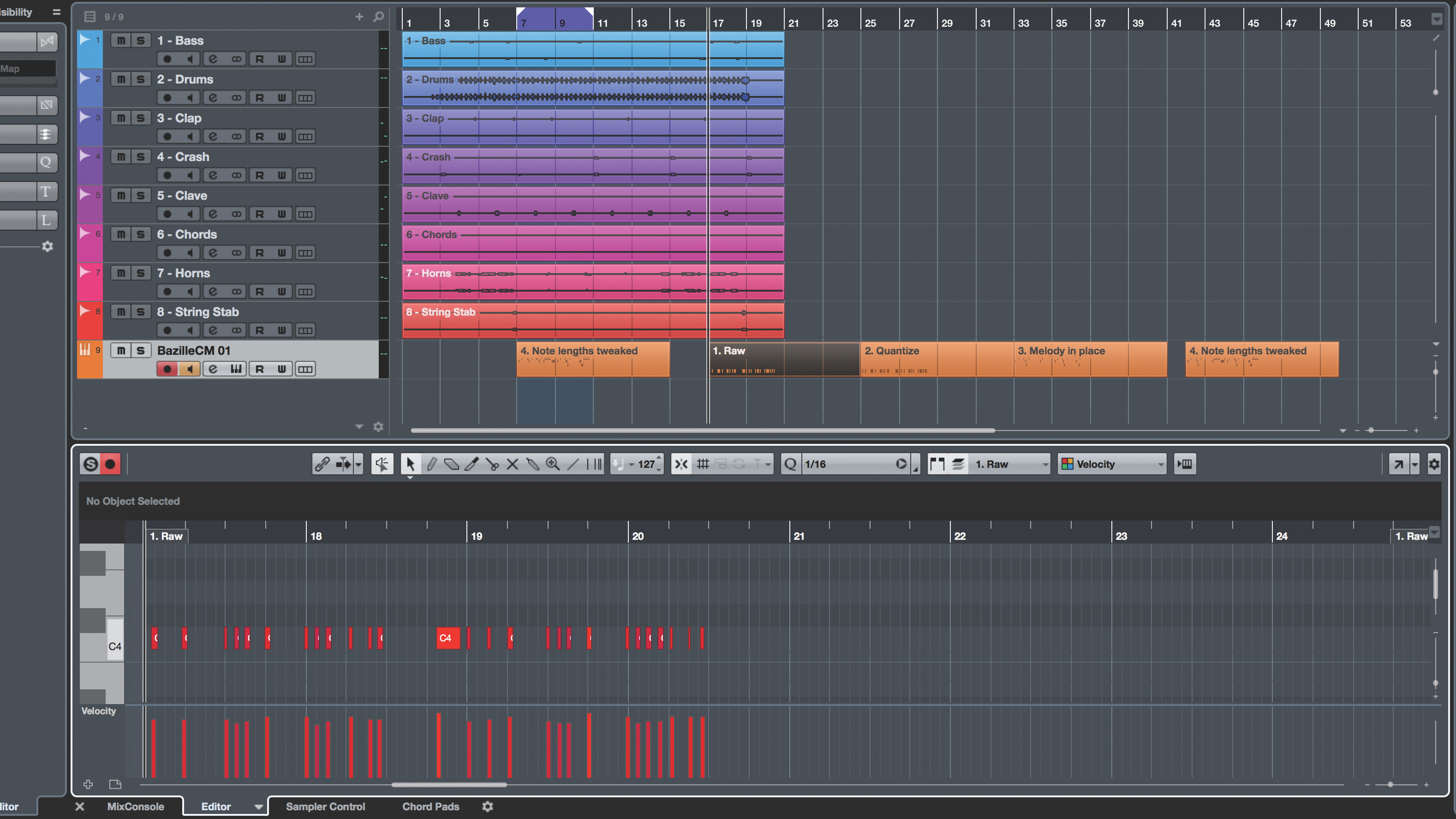Screen dimensions: 1456x819
Task: Open Edit Channel Settings on Bass track
Action: click(213, 59)
